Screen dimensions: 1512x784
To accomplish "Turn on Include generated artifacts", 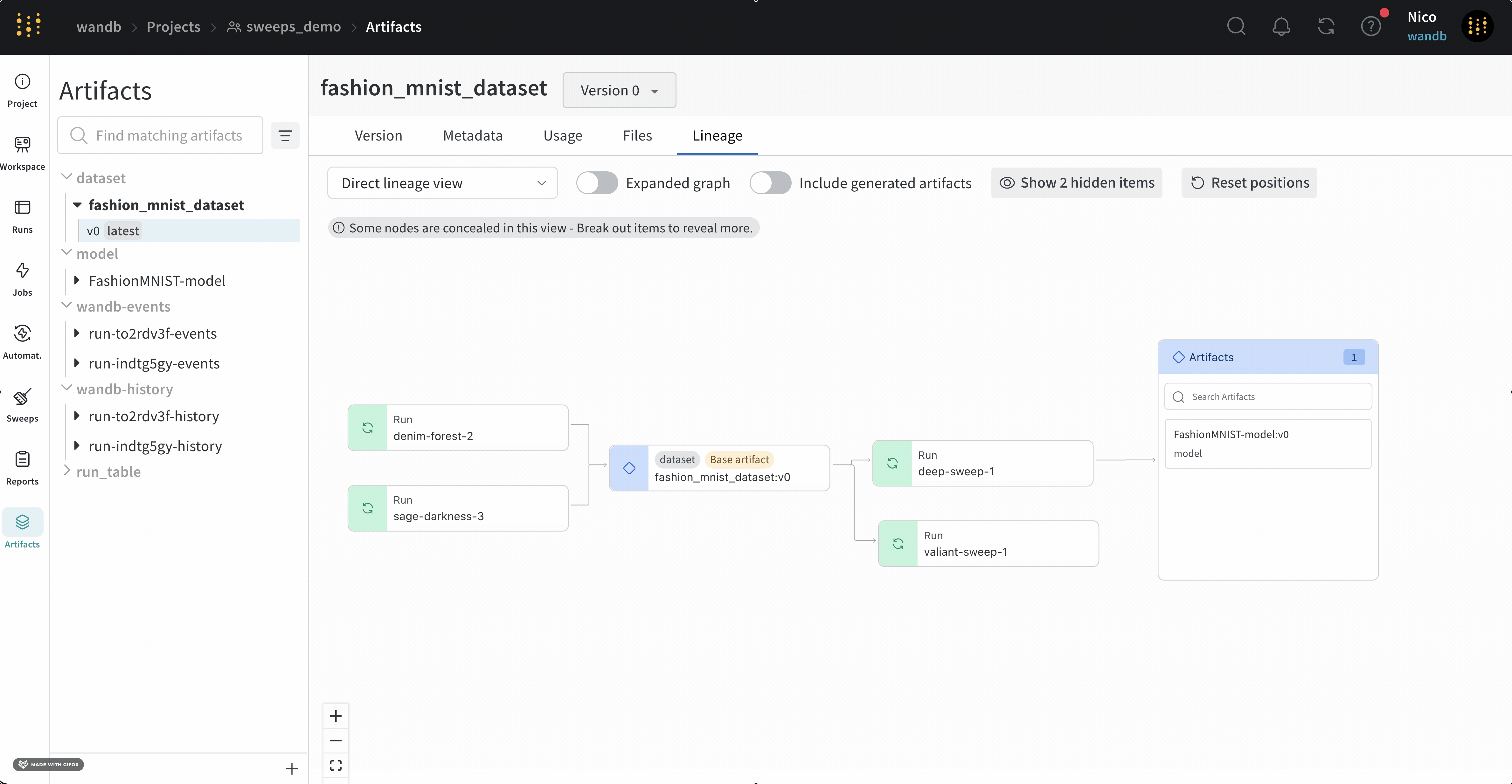I will pyautogui.click(x=770, y=182).
